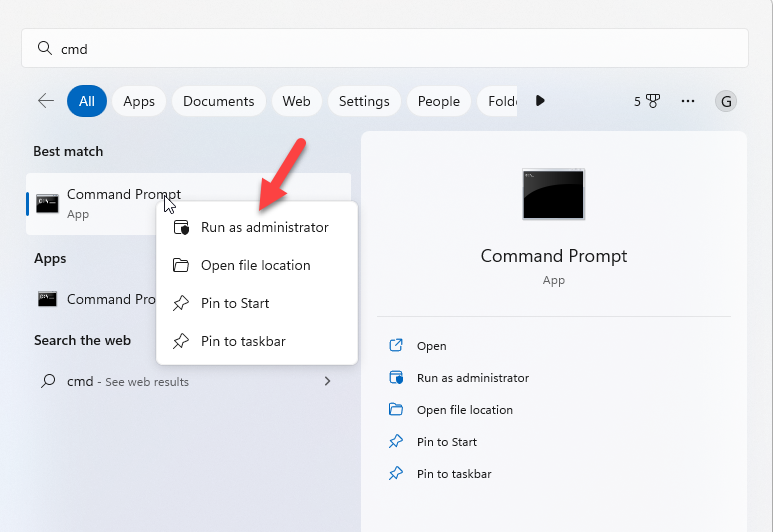
Task: Open the Web filter tab
Action: (296, 101)
